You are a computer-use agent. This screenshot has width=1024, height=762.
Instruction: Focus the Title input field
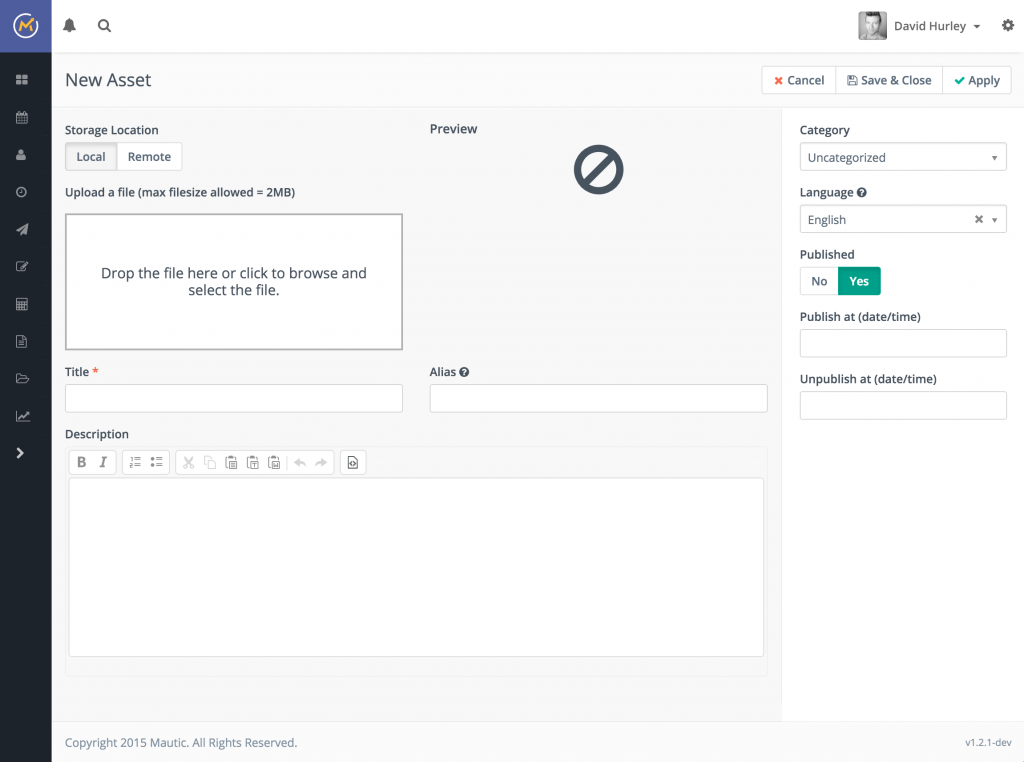pos(234,398)
